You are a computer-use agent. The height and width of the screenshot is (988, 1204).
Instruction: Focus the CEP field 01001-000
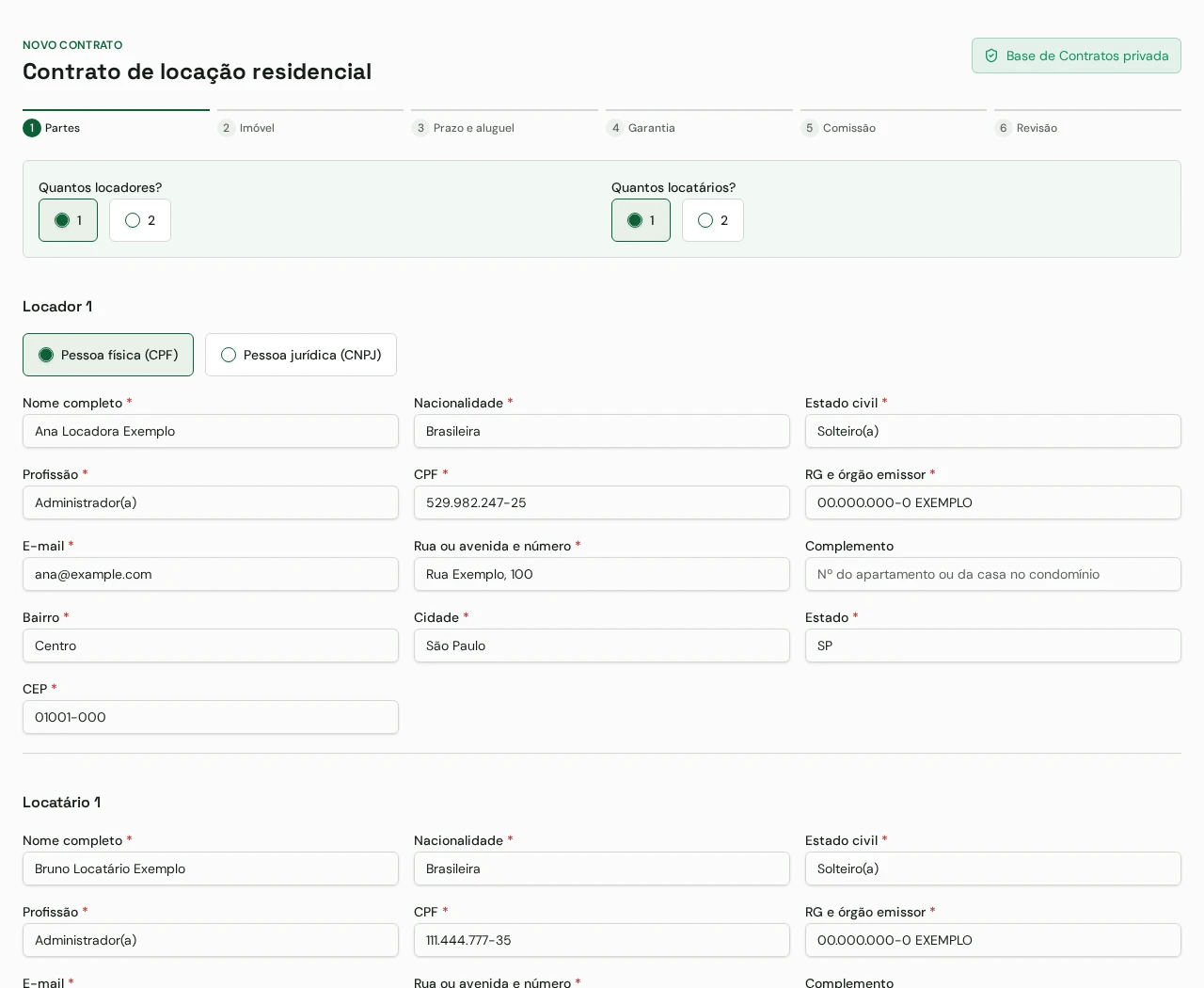[x=211, y=717]
